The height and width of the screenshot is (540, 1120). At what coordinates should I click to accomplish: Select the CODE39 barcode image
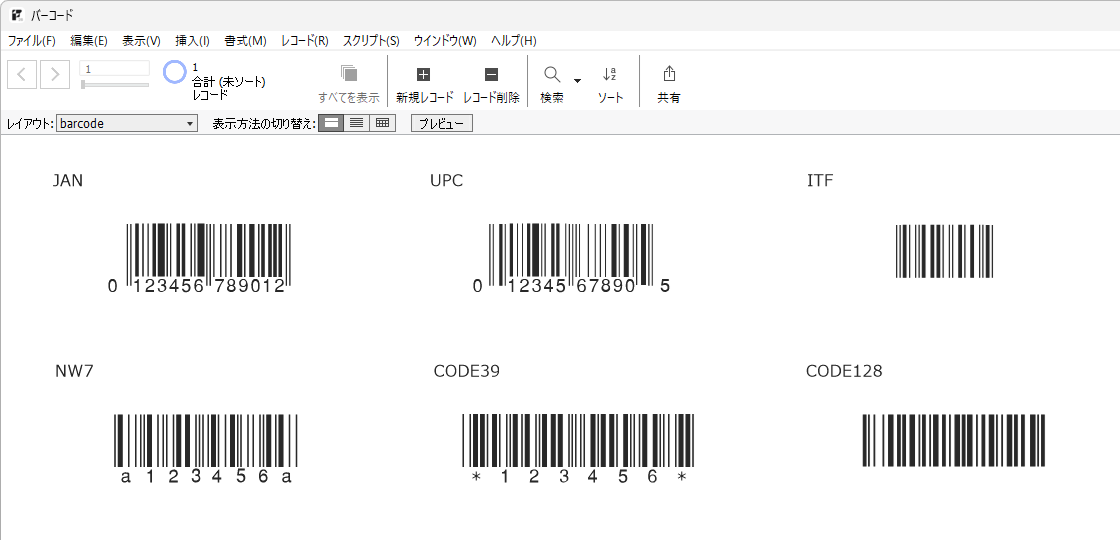point(578,449)
